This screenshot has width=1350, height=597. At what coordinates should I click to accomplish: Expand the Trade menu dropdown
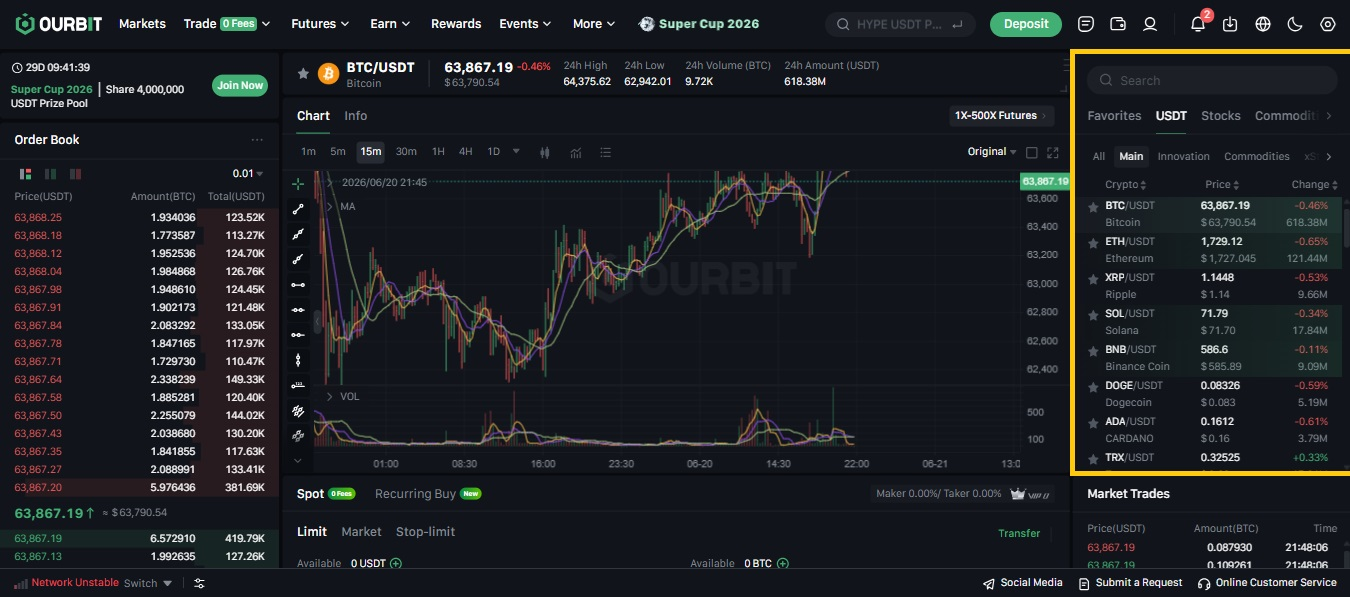pyautogui.click(x=227, y=23)
